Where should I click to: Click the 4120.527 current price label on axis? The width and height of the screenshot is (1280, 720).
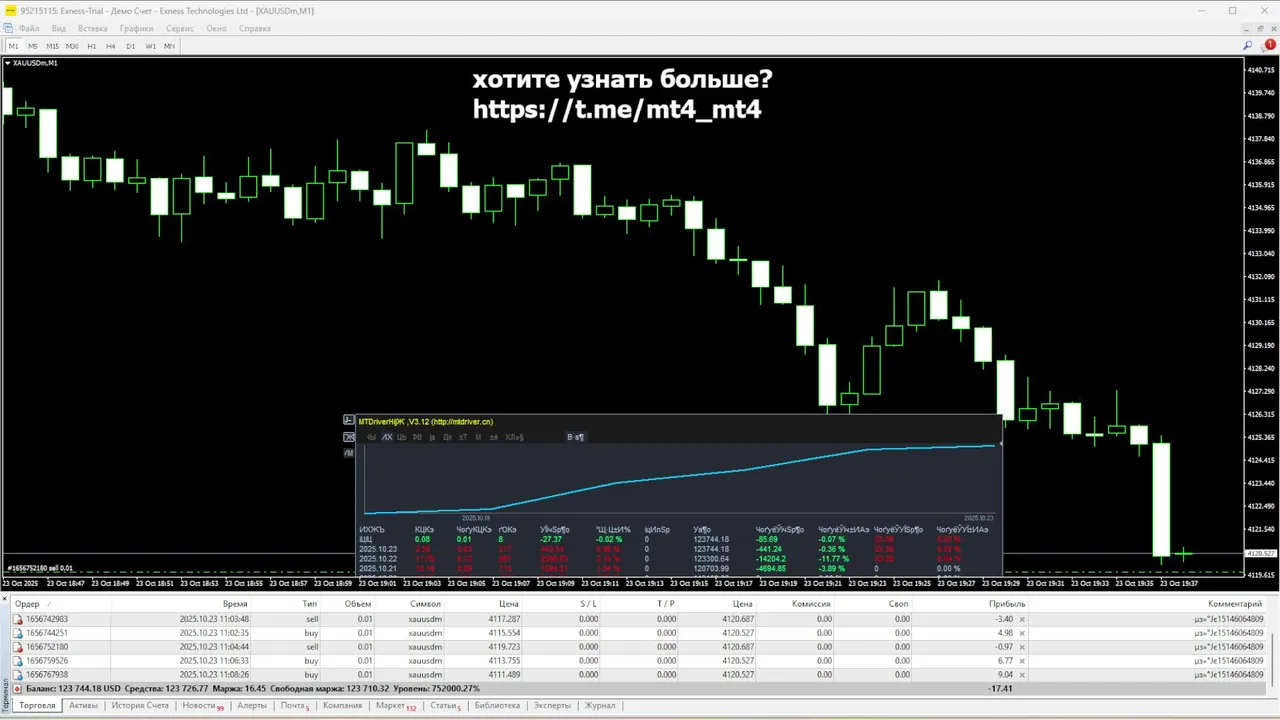tap(1261, 553)
